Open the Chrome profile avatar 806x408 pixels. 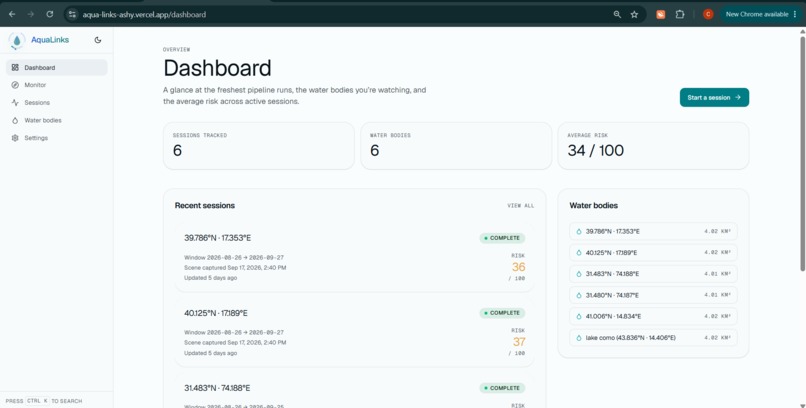click(708, 14)
